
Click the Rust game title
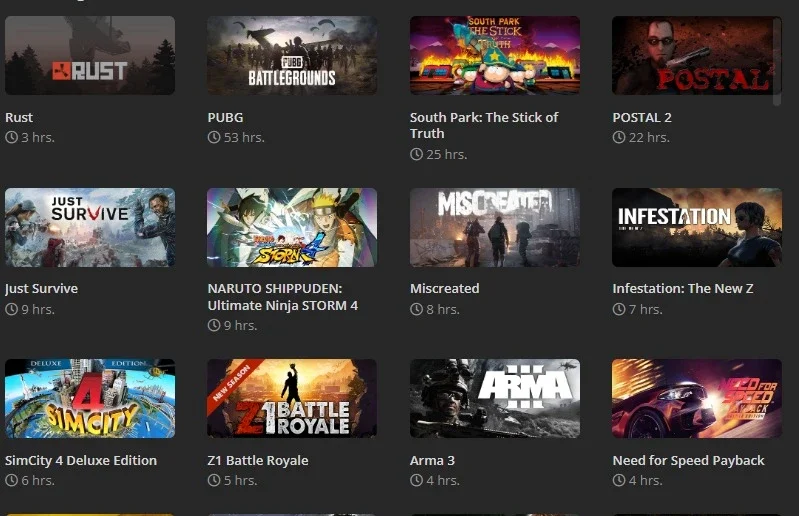point(19,118)
